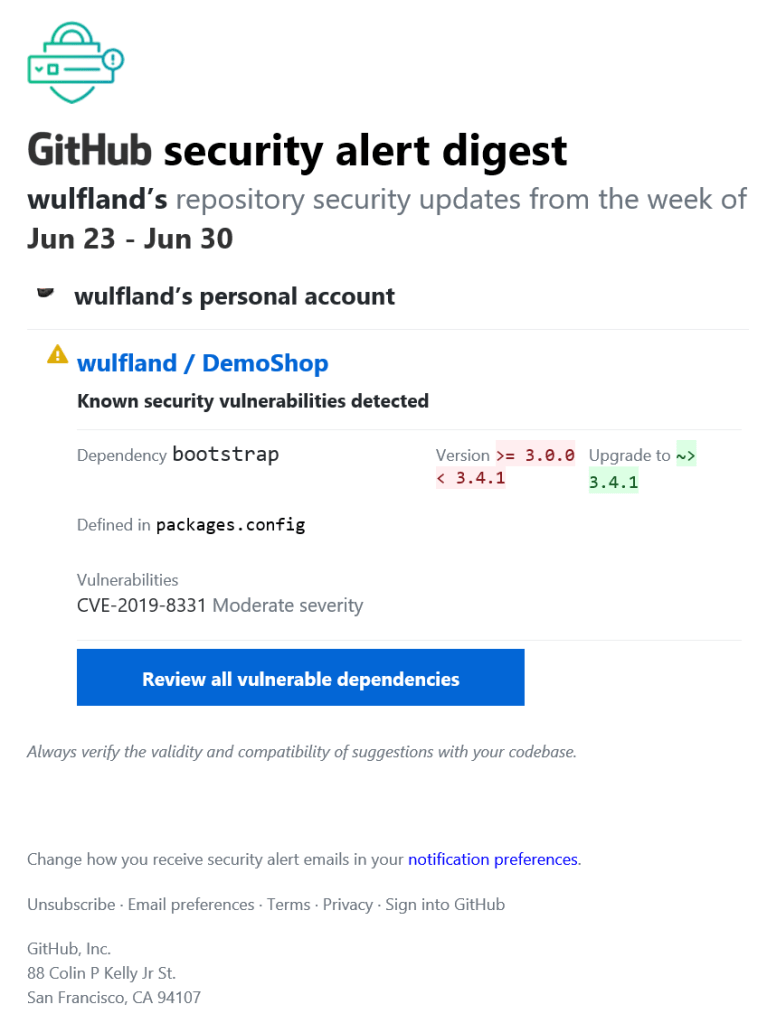Click the Unsubscribe link

coord(70,904)
